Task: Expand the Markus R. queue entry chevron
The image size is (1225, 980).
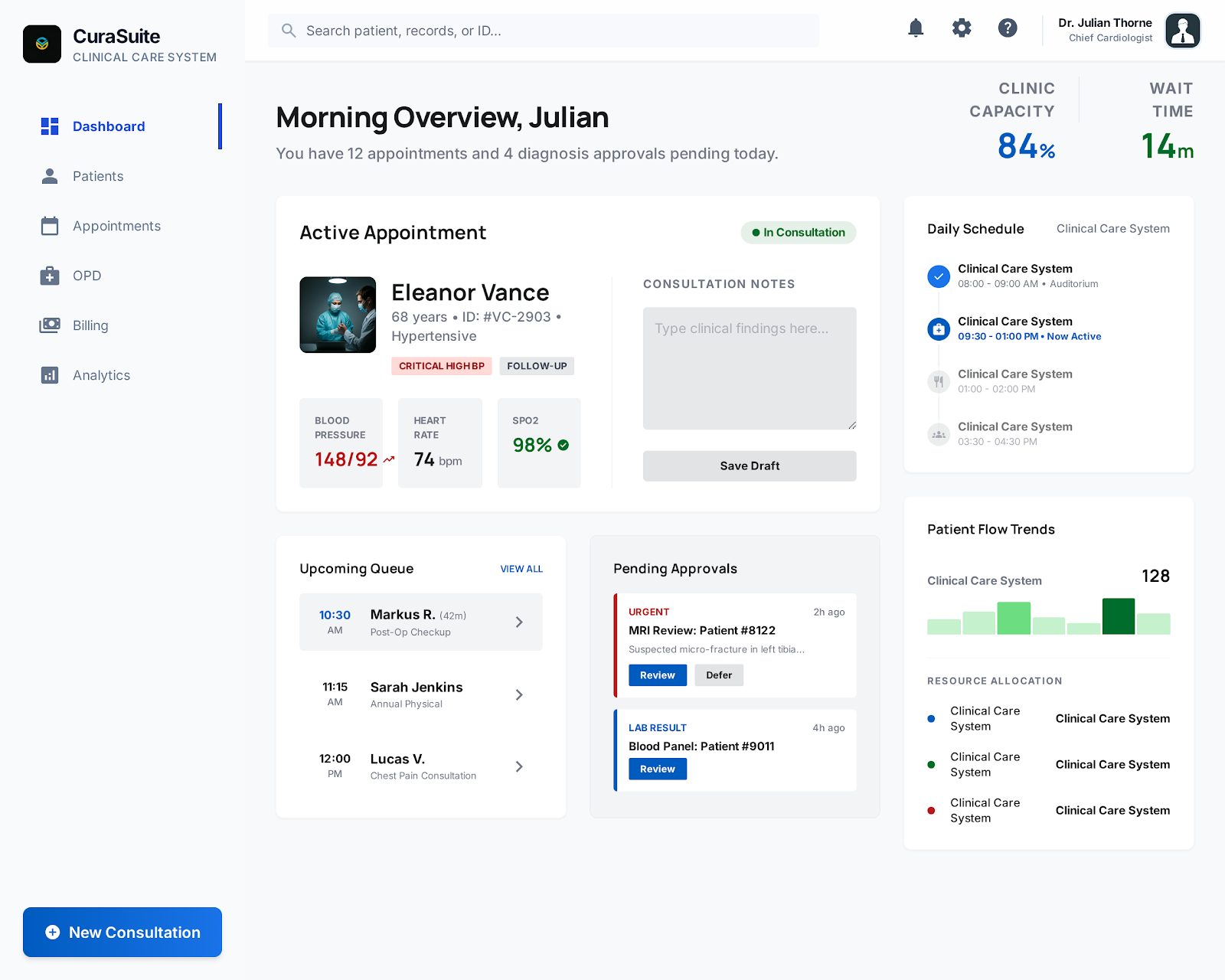Action: click(x=519, y=622)
